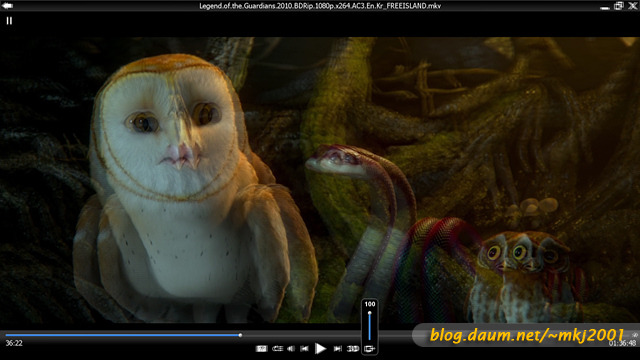Click the large Play button
This screenshot has height=360, width=640.
coord(320,349)
